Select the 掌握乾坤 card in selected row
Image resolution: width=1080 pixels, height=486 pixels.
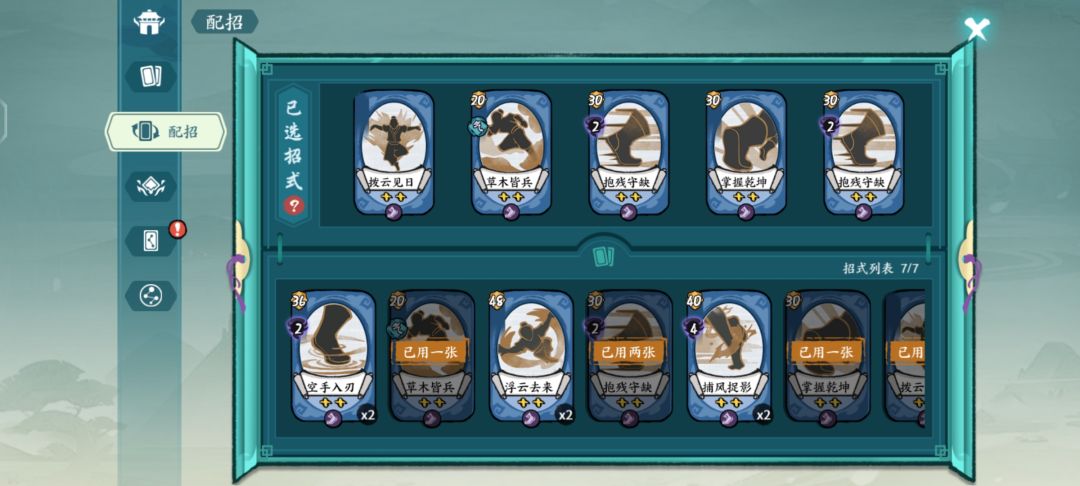click(746, 155)
